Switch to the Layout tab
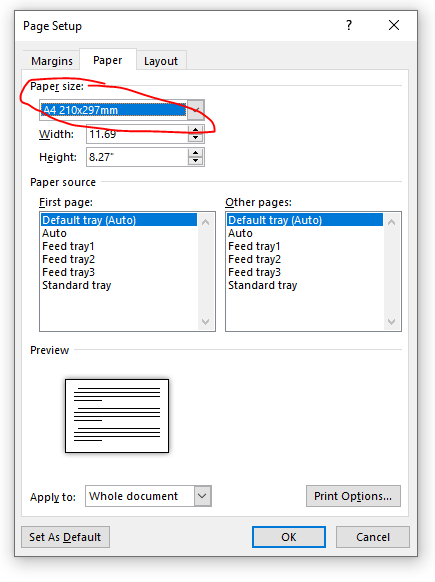 coord(161,61)
